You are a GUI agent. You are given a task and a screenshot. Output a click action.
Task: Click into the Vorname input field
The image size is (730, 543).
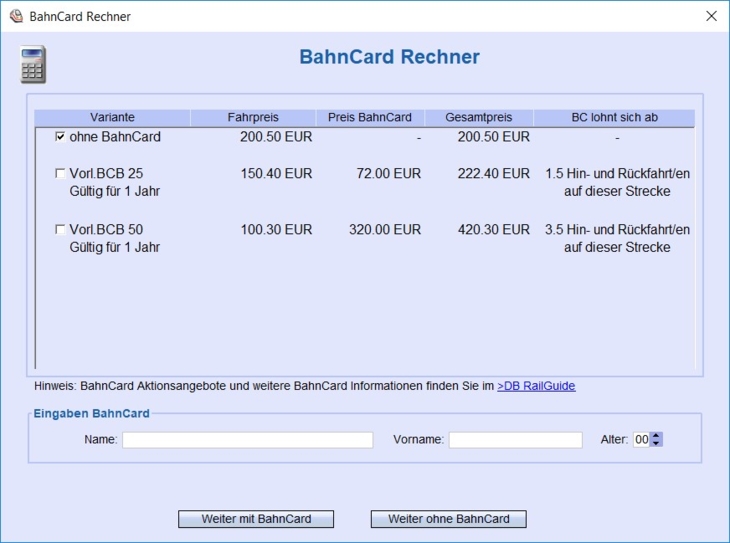click(x=515, y=440)
